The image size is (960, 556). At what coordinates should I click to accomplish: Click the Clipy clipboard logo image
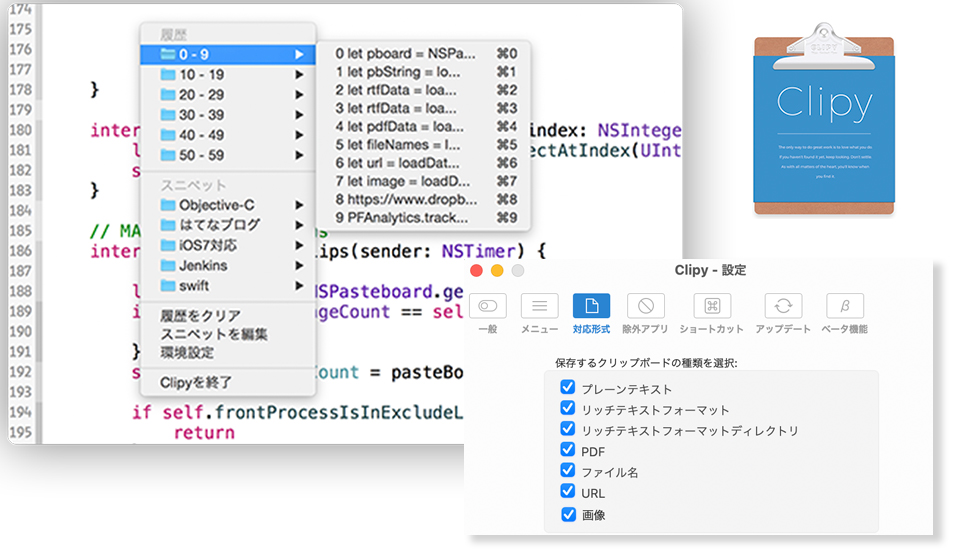pos(824,119)
